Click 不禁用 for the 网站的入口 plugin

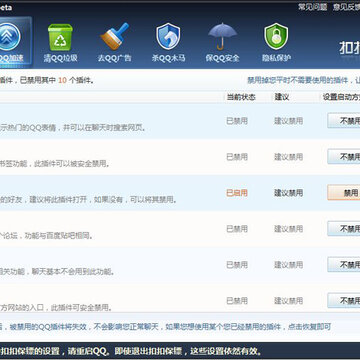[344, 301]
